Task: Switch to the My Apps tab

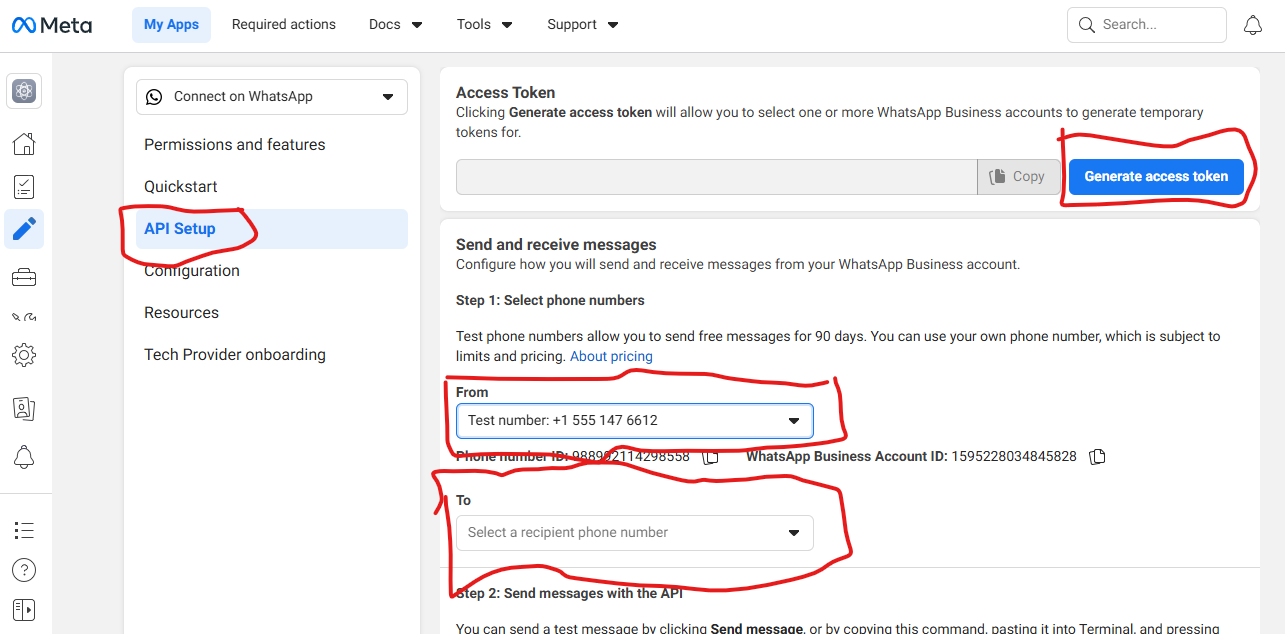Action: pyautogui.click(x=171, y=24)
